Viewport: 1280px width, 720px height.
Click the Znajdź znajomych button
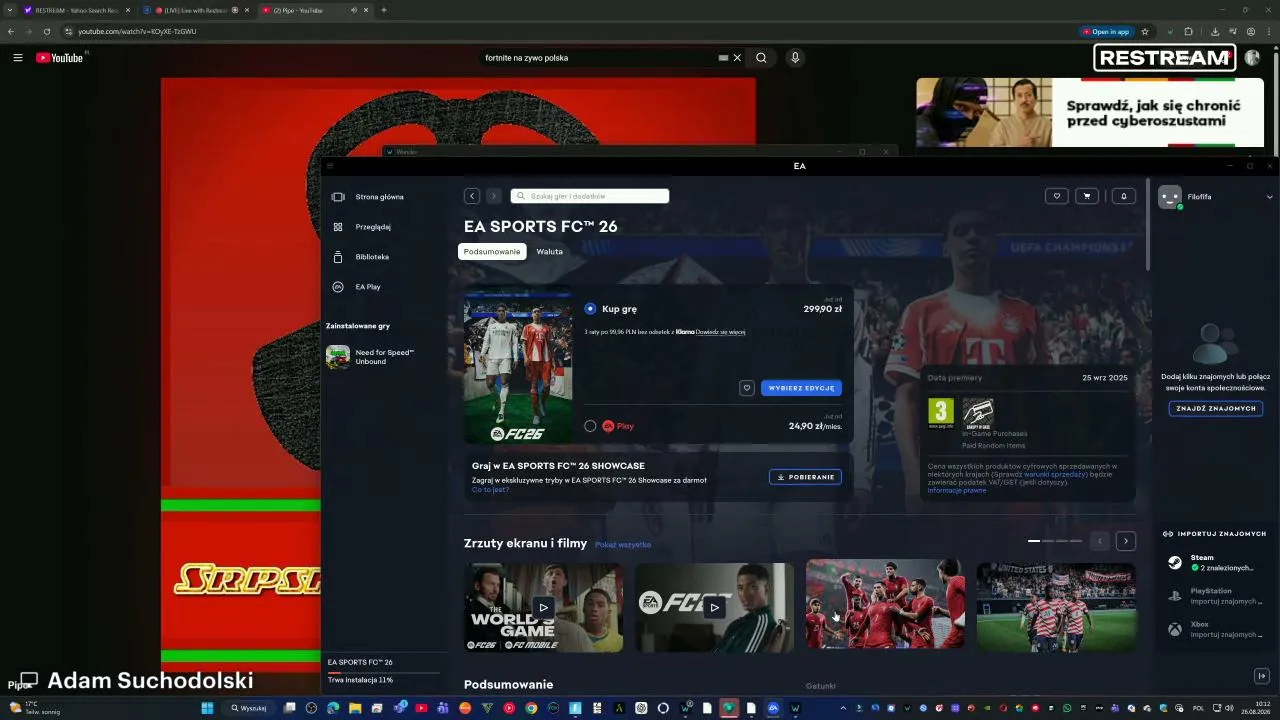(x=1216, y=408)
